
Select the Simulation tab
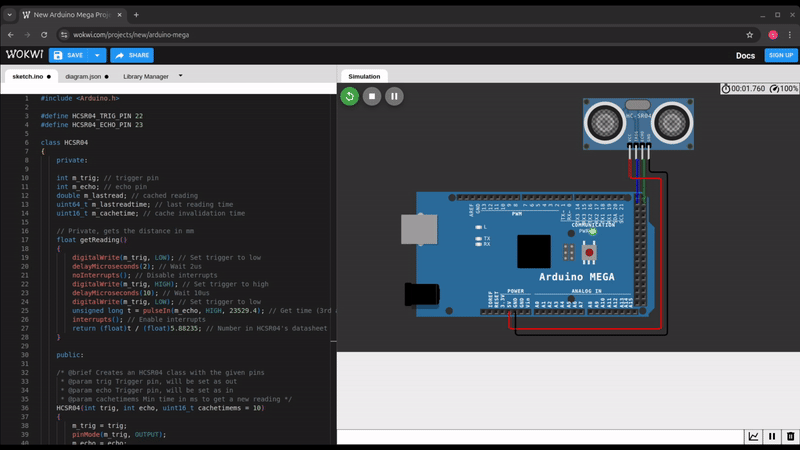tap(364, 77)
